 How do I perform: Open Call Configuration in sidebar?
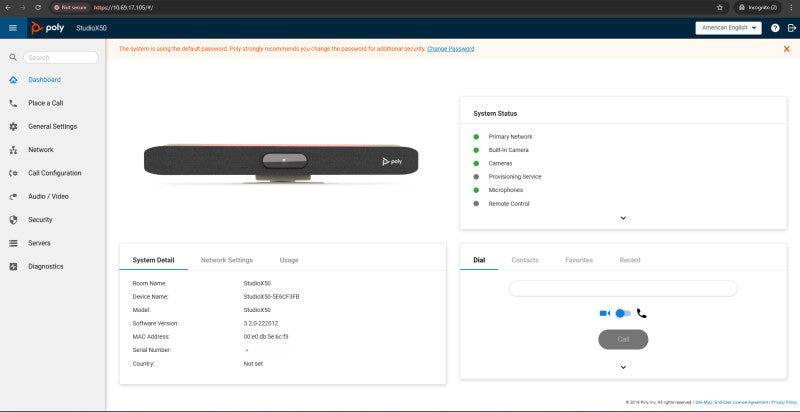pos(55,173)
